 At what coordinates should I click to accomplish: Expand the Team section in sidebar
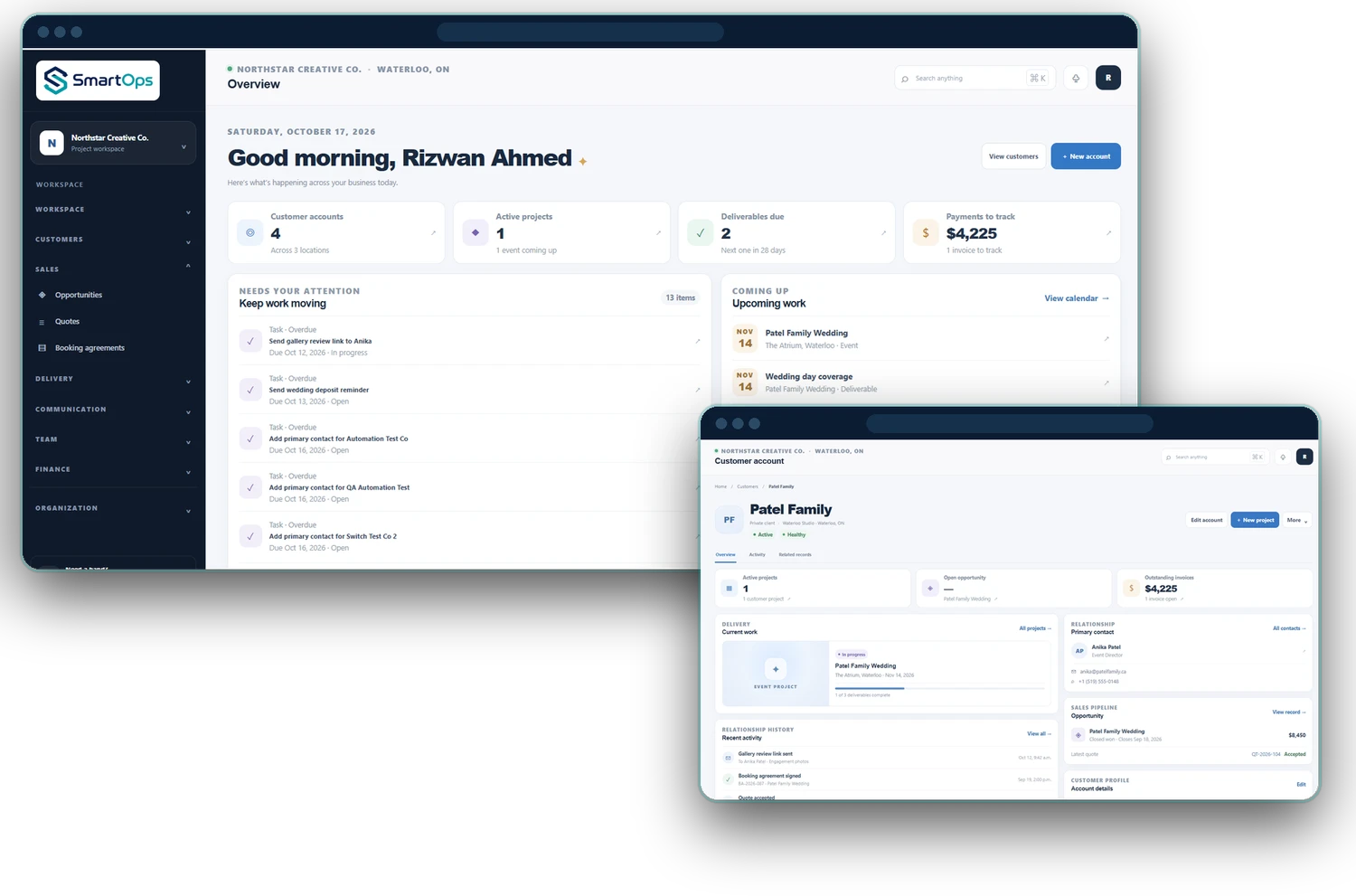coord(113,439)
